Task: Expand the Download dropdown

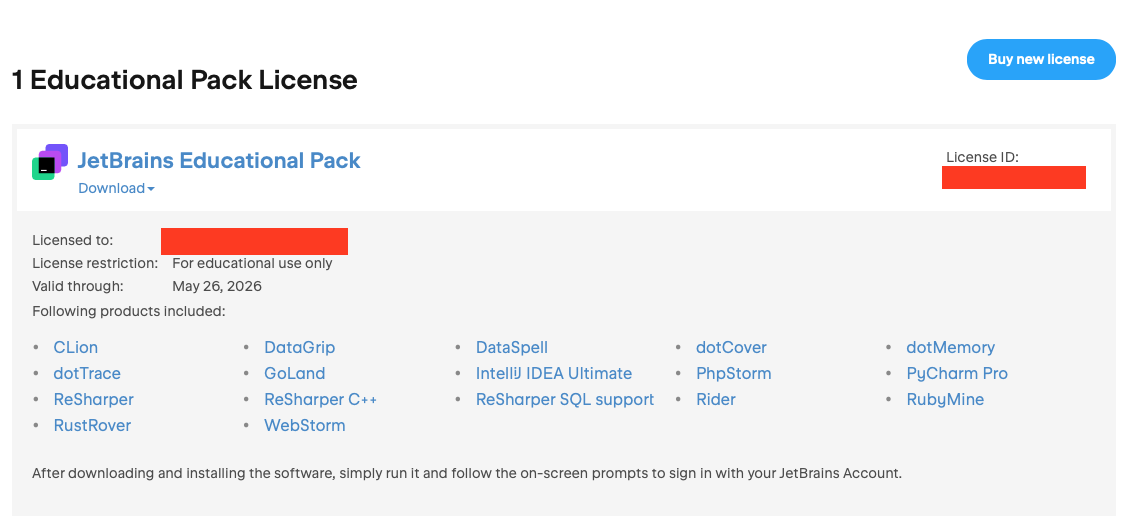Action: [116, 188]
